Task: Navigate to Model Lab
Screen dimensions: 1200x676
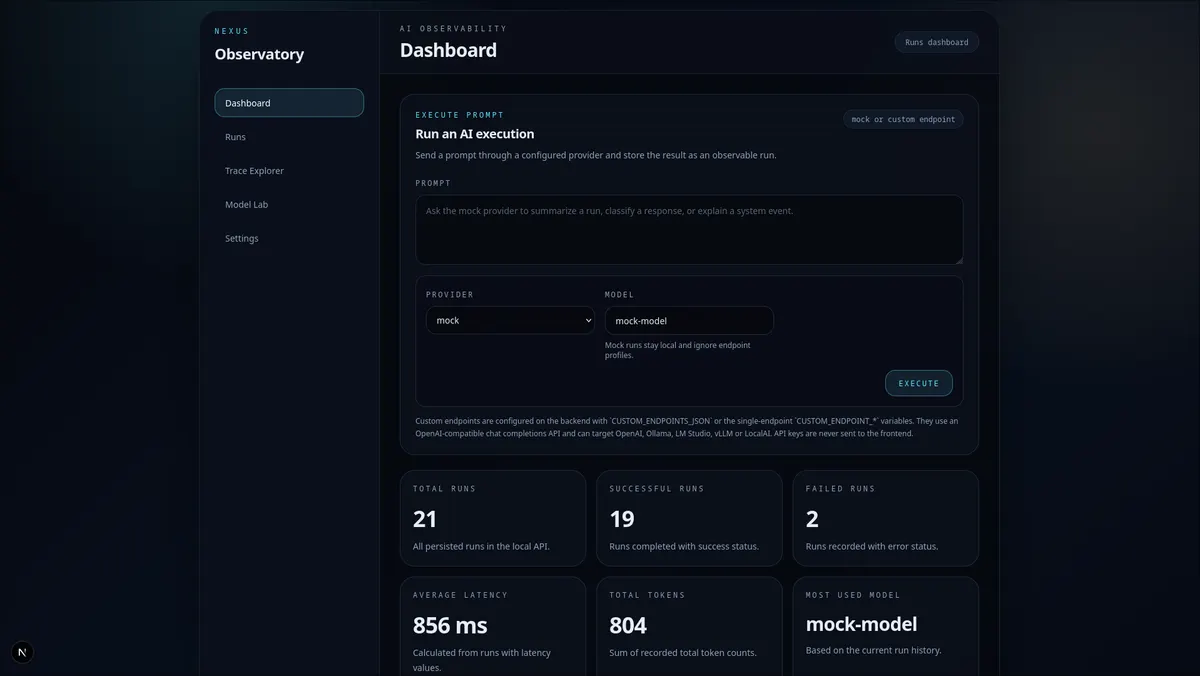Action: point(289,205)
